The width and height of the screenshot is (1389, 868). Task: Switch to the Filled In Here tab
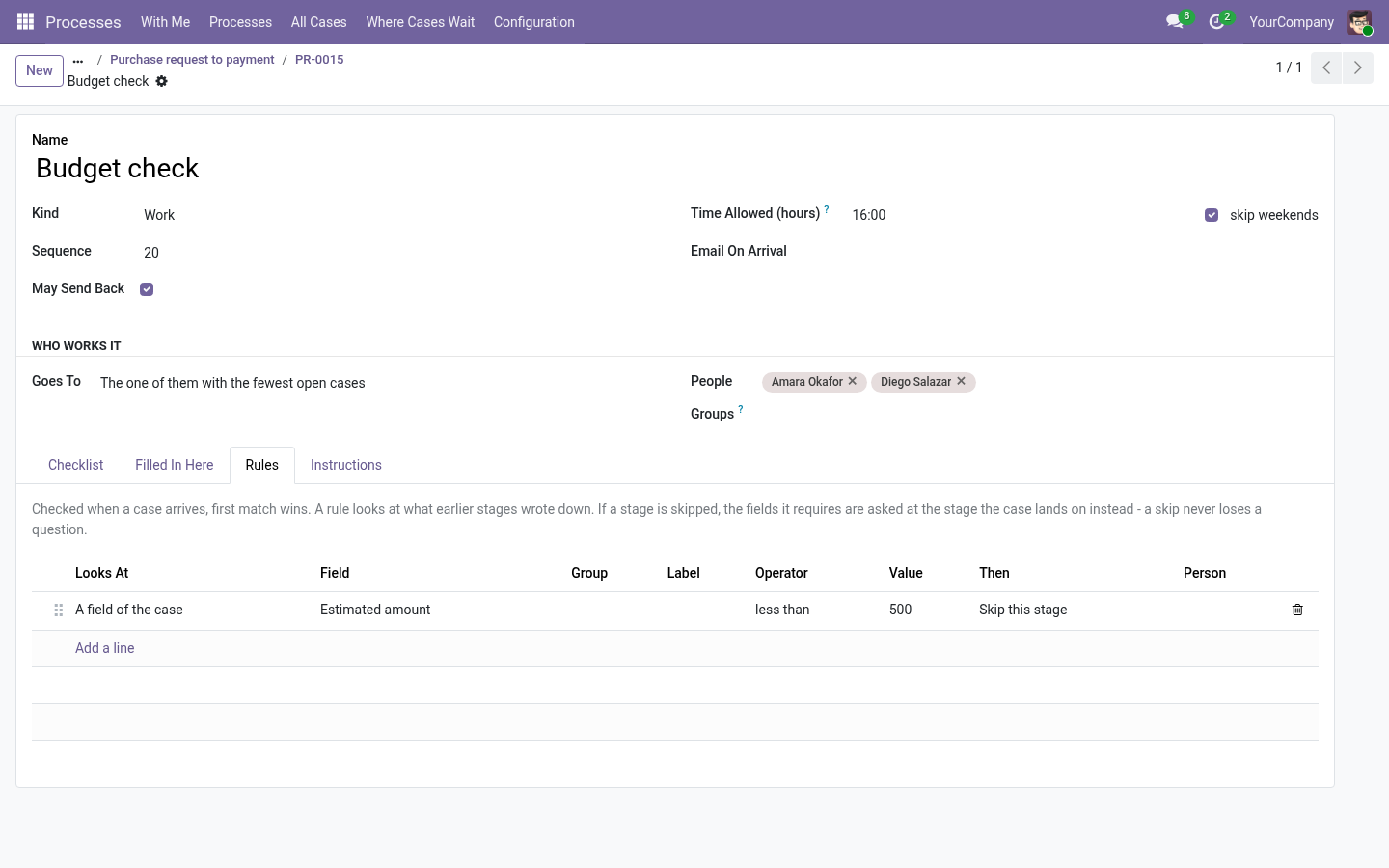pyautogui.click(x=175, y=465)
